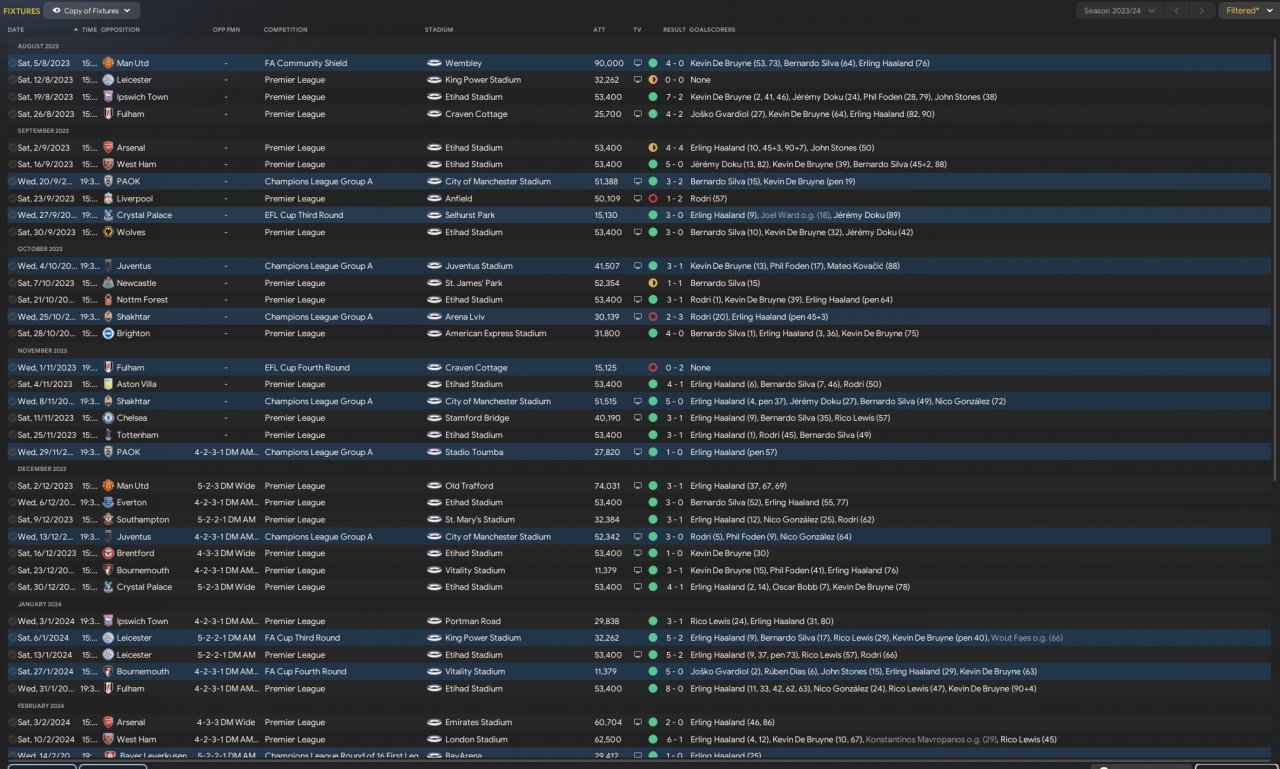The width and height of the screenshot is (1280, 769).
Task: Sort by the Stadium column header
Action: click(x=439, y=30)
